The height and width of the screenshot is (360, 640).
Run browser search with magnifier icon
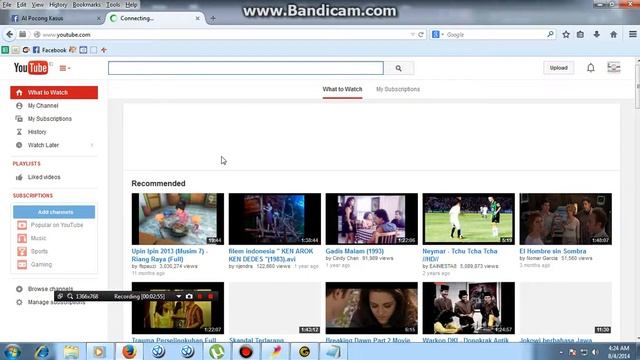coord(550,35)
